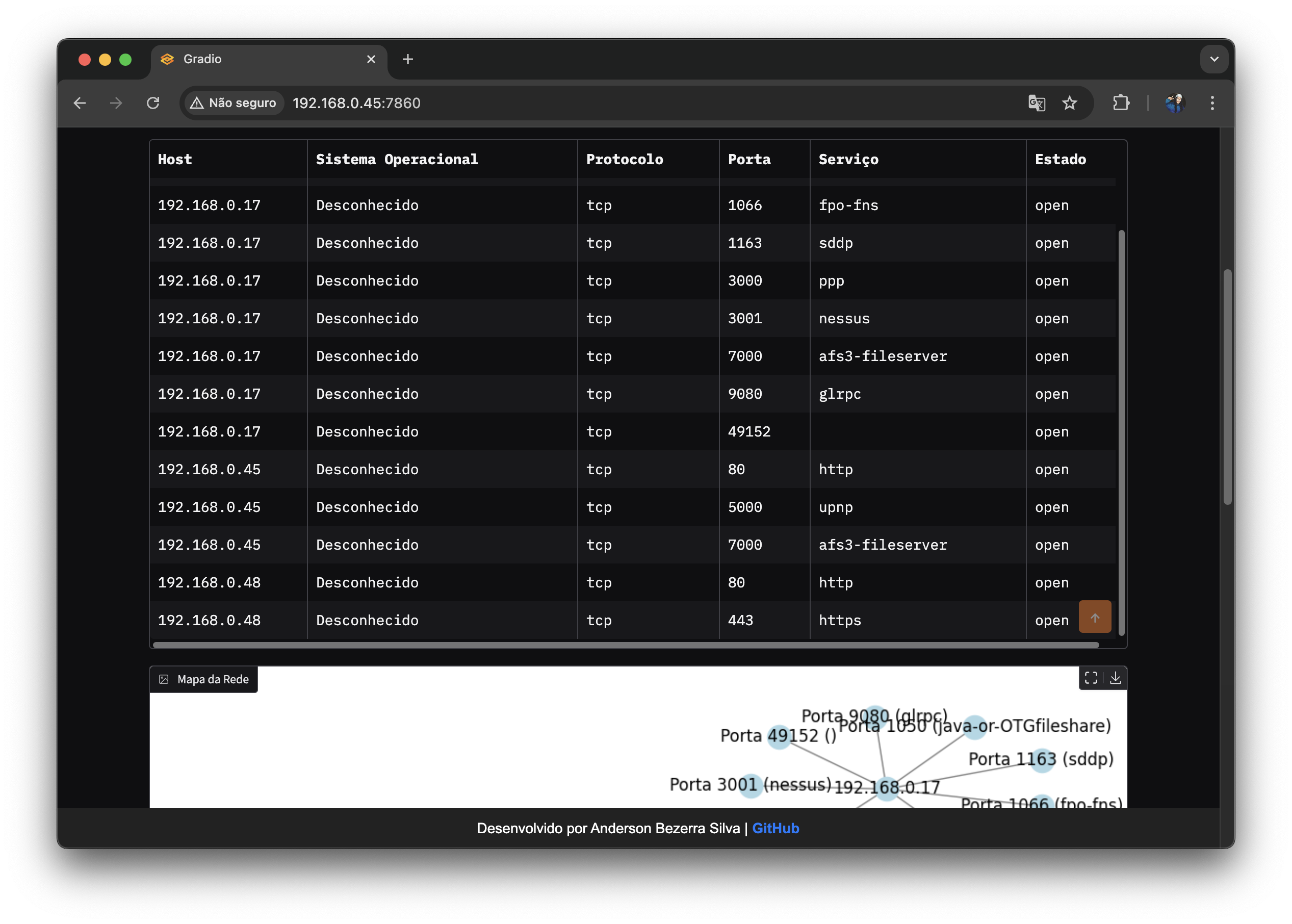Click the 'Porta 1163 (sddp)' map label
Screen dimensions: 1292x924
pos(1041,759)
